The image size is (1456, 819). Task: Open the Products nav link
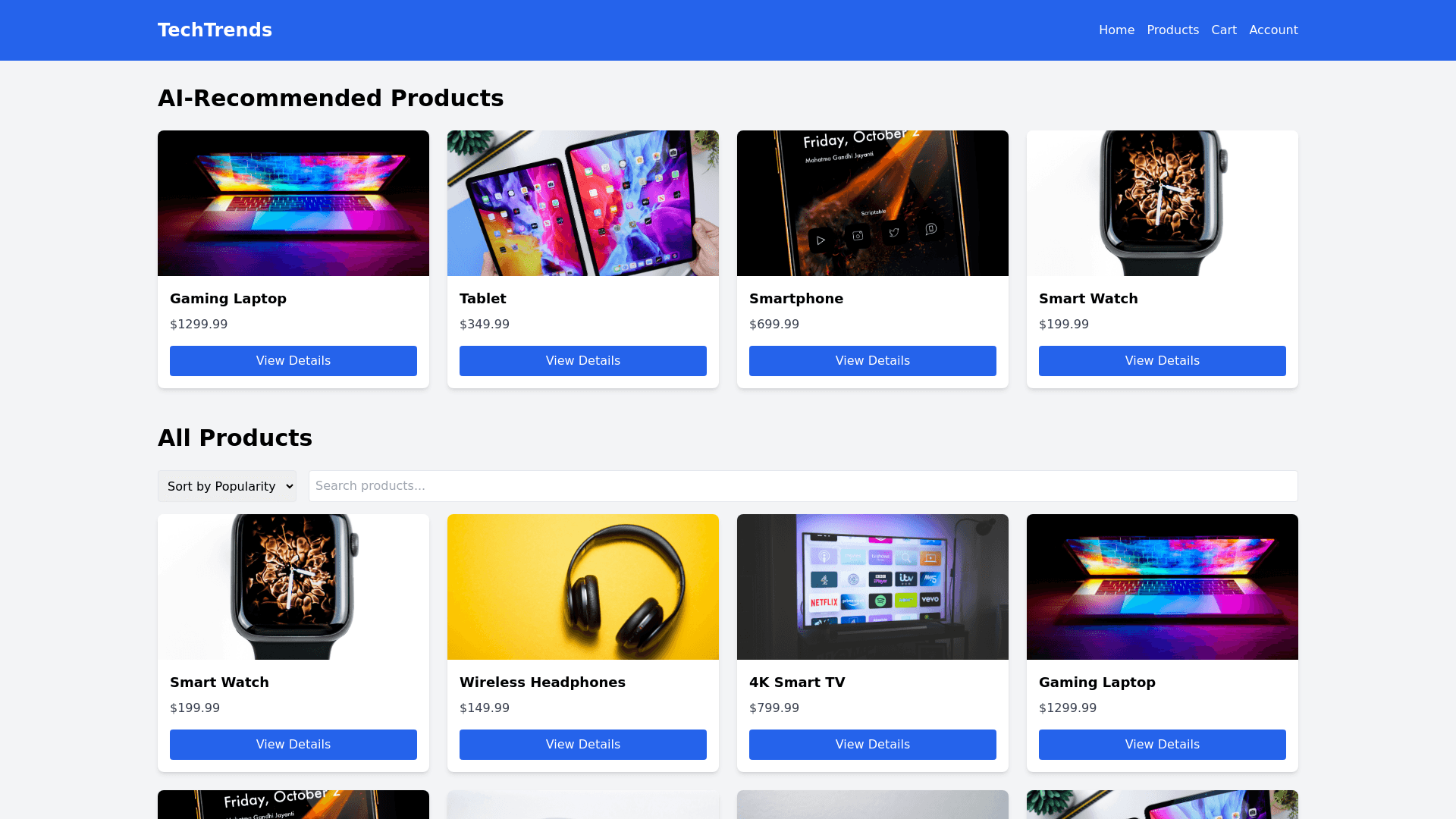click(x=1172, y=30)
